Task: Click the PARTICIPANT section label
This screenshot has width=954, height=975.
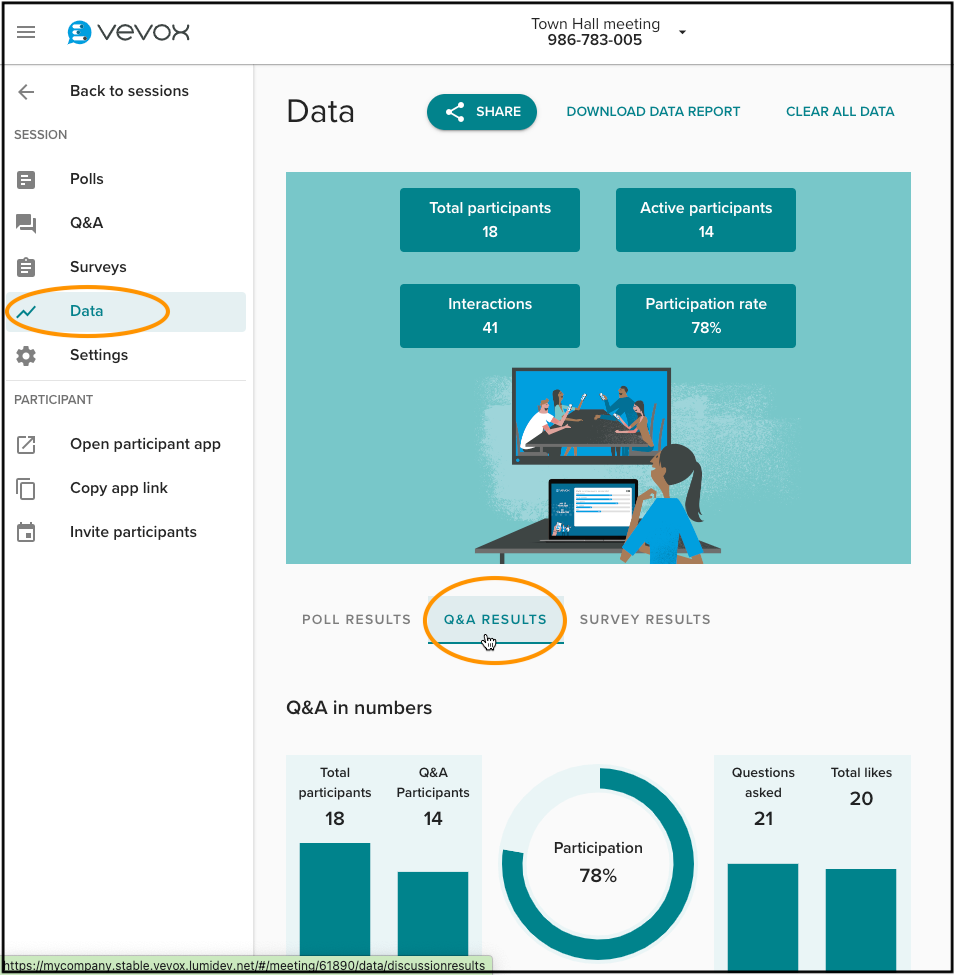Action: coord(53,400)
